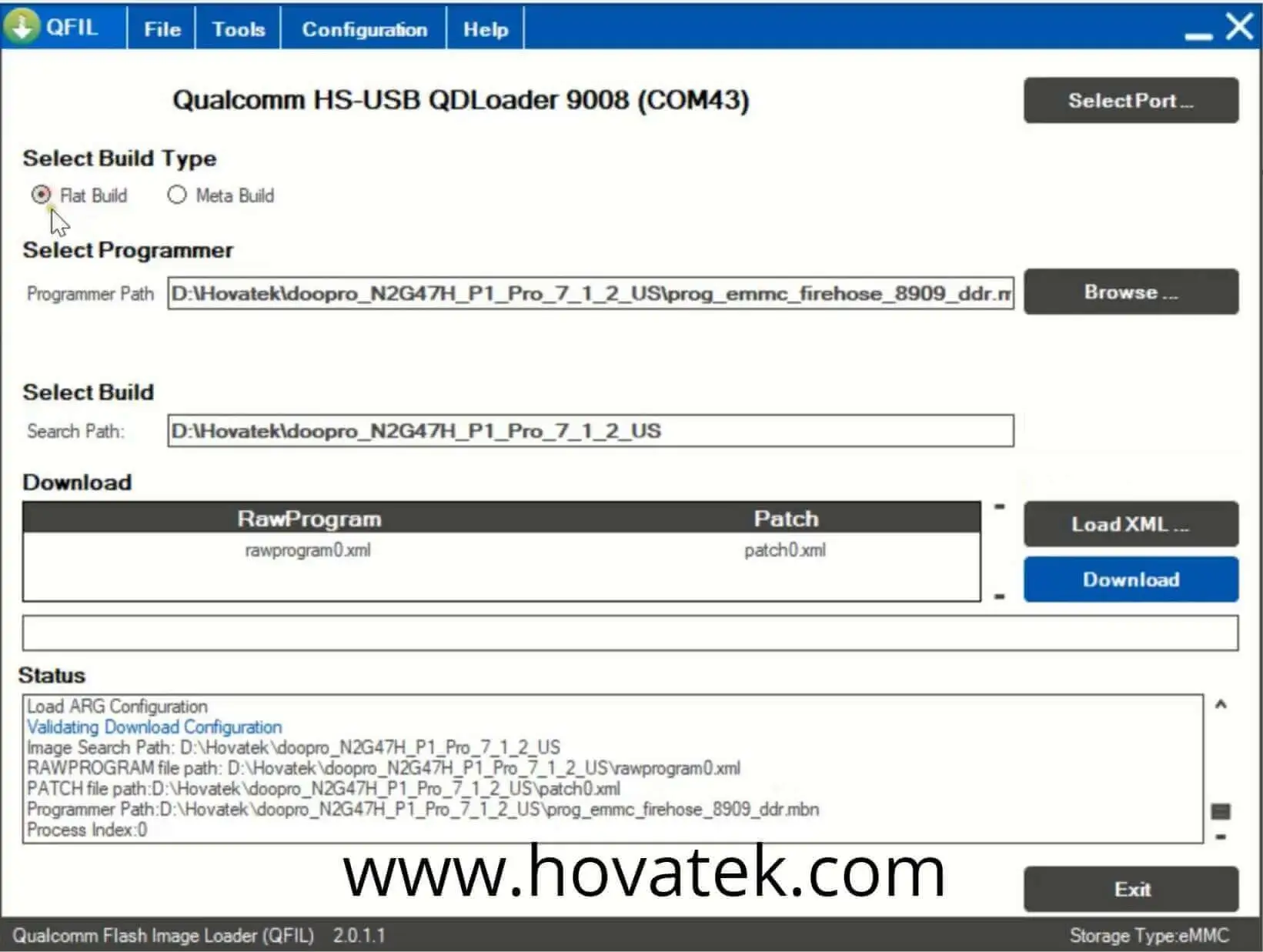Click the 'RAWPROGRAM file path' log line
This screenshot has height=952, width=1263.
(x=383, y=768)
